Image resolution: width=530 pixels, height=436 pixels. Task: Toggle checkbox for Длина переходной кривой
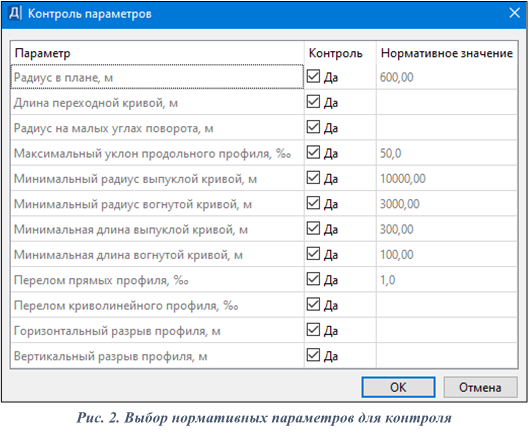coord(313,102)
